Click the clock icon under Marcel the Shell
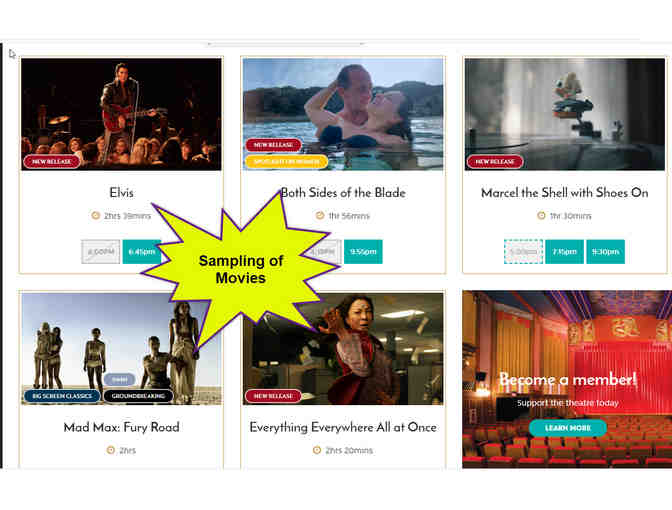The height and width of the screenshot is (510, 672). (x=541, y=216)
